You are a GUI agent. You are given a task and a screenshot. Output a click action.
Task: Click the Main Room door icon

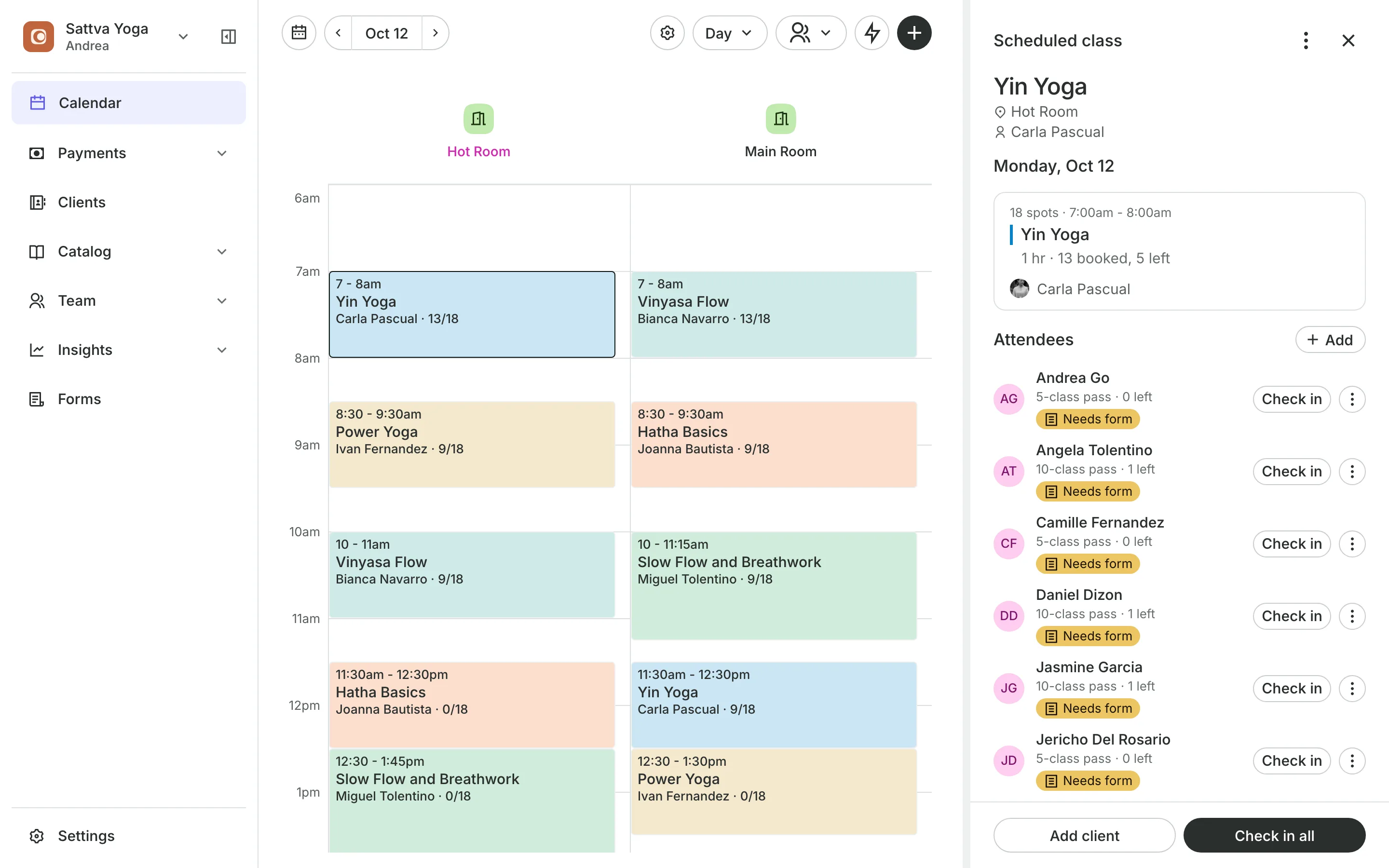tap(781, 119)
